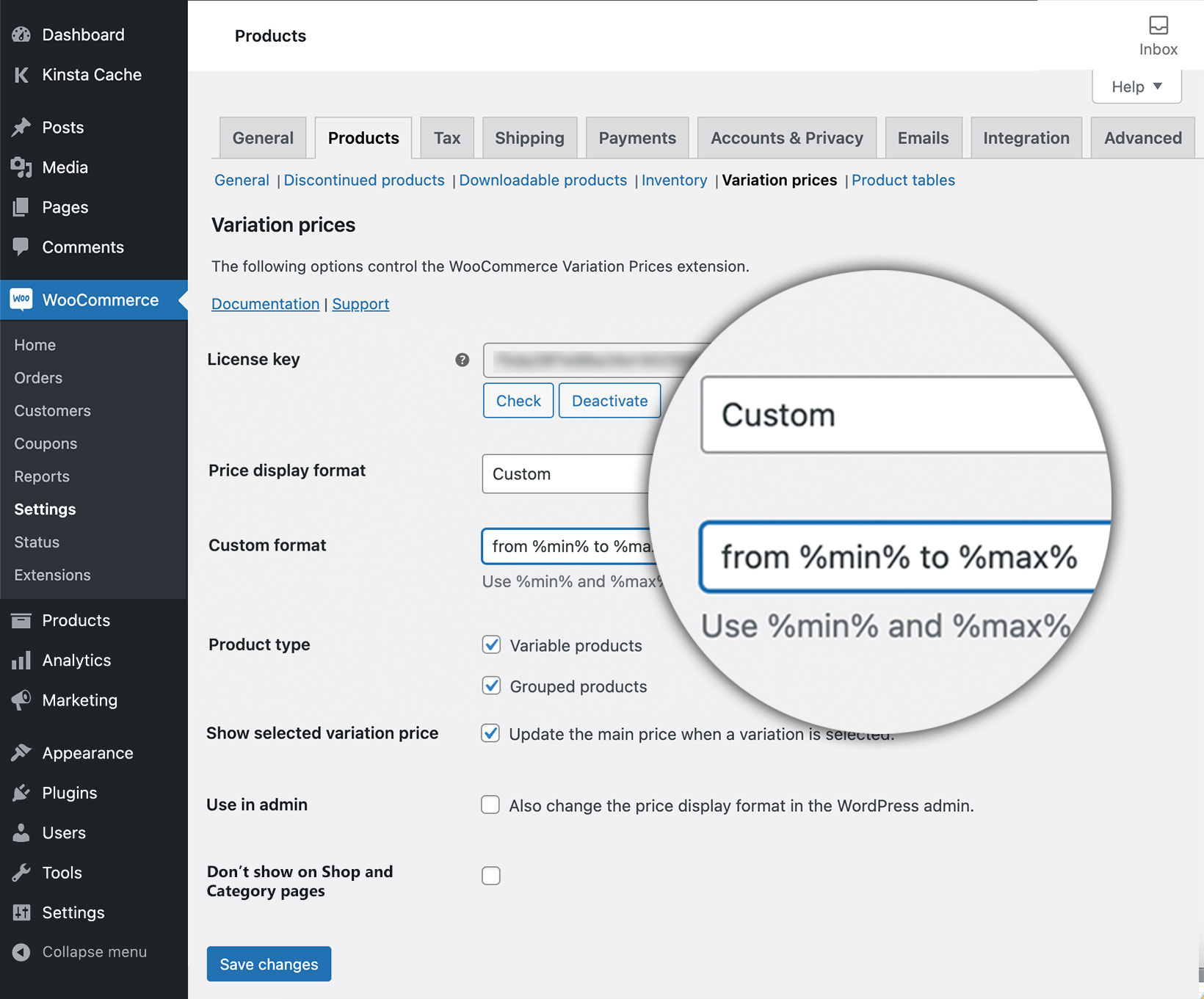This screenshot has height=999, width=1204.
Task: Open the Integration tab
Action: click(1026, 138)
